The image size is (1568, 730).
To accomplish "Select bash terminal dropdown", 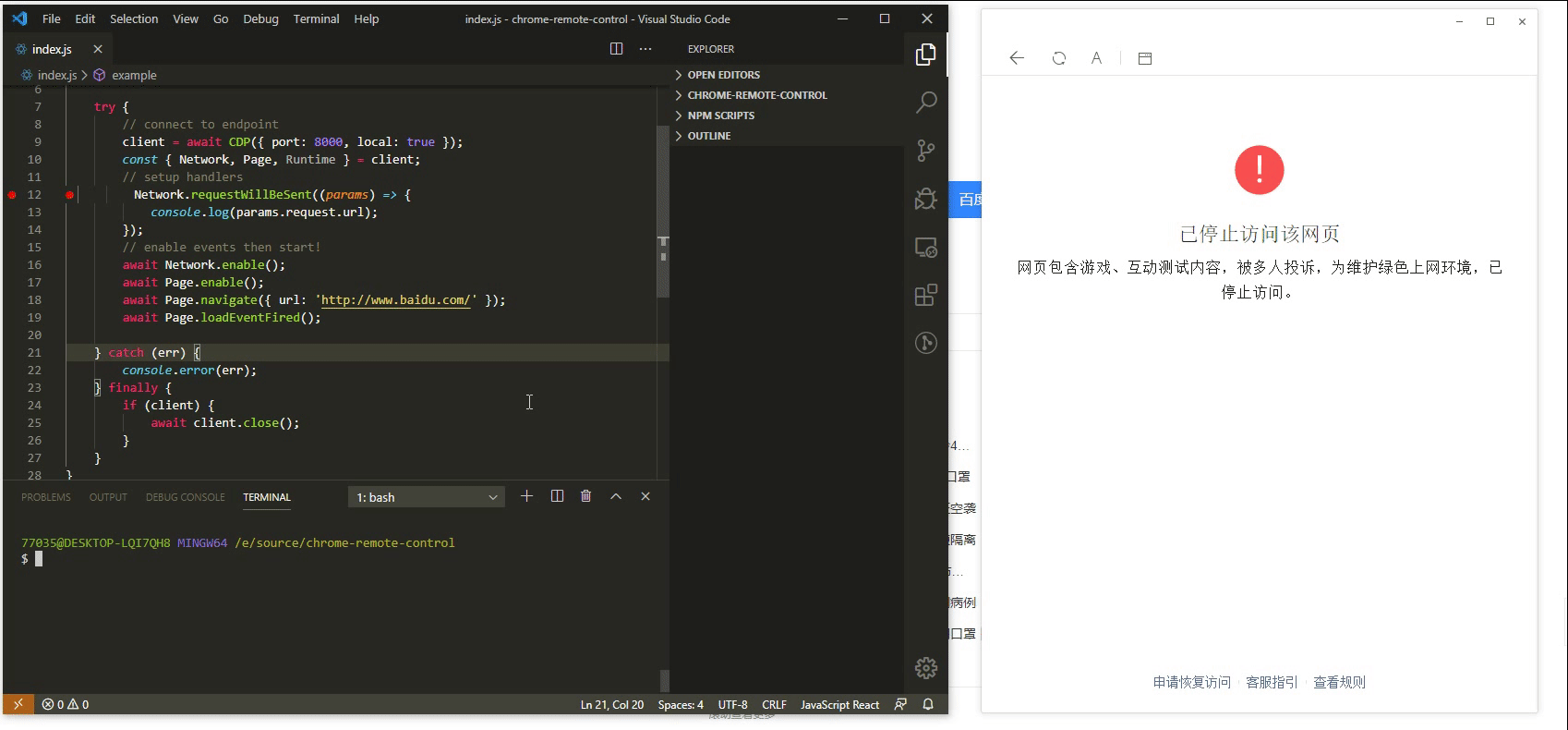I will tap(427, 497).
